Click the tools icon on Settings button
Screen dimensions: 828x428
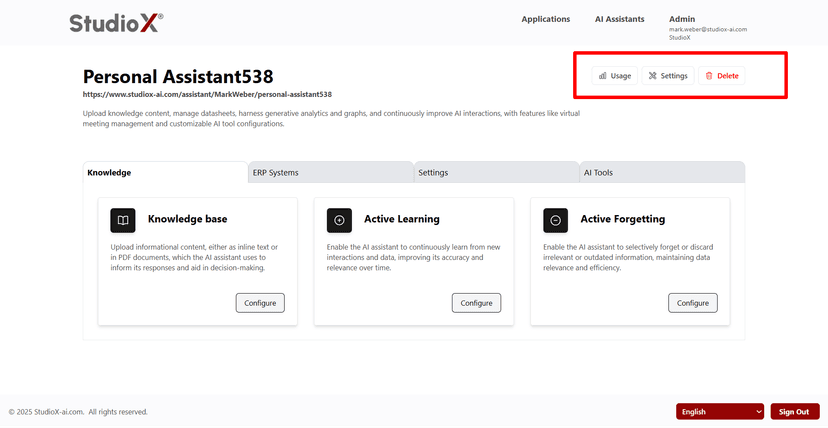click(653, 76)
